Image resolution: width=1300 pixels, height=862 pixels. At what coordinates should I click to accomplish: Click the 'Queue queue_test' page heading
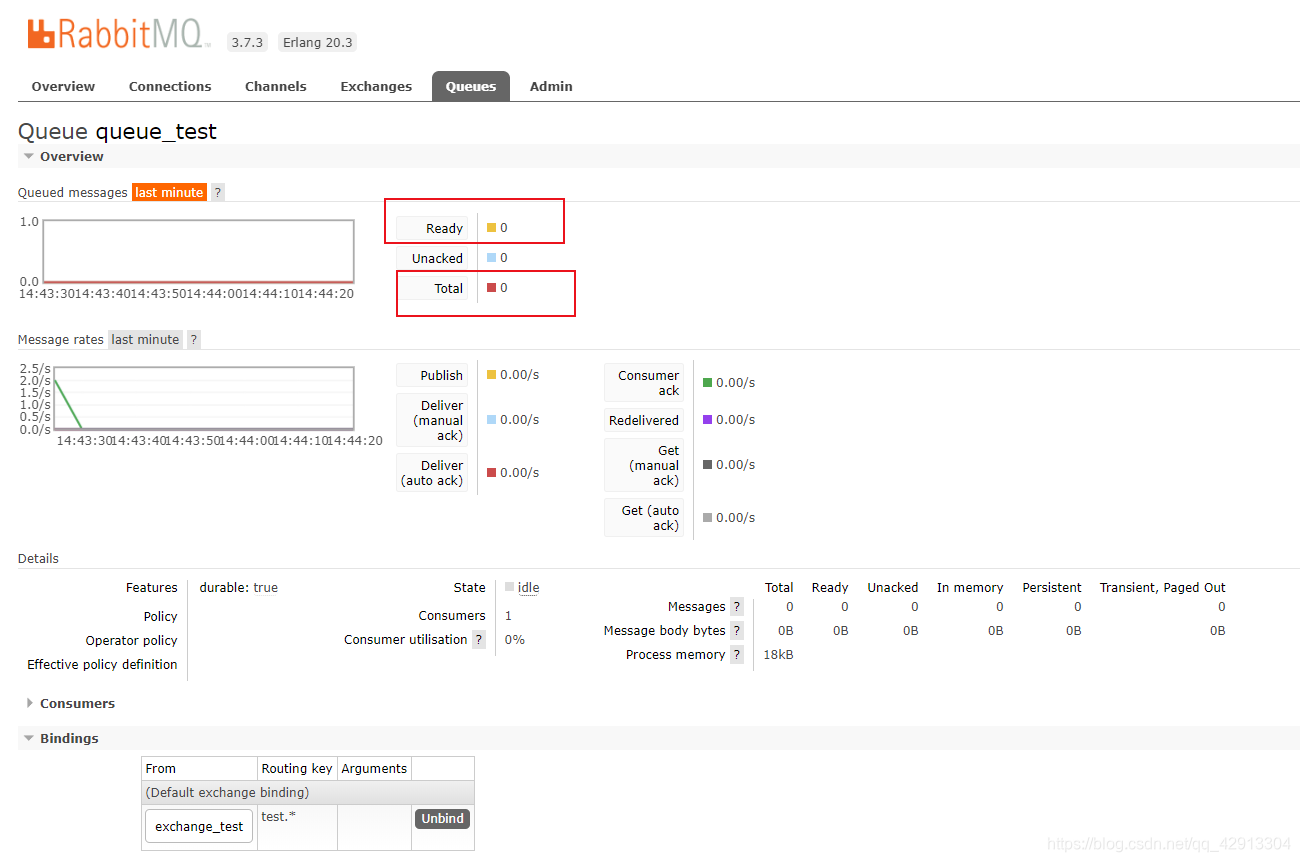[117, 131]
